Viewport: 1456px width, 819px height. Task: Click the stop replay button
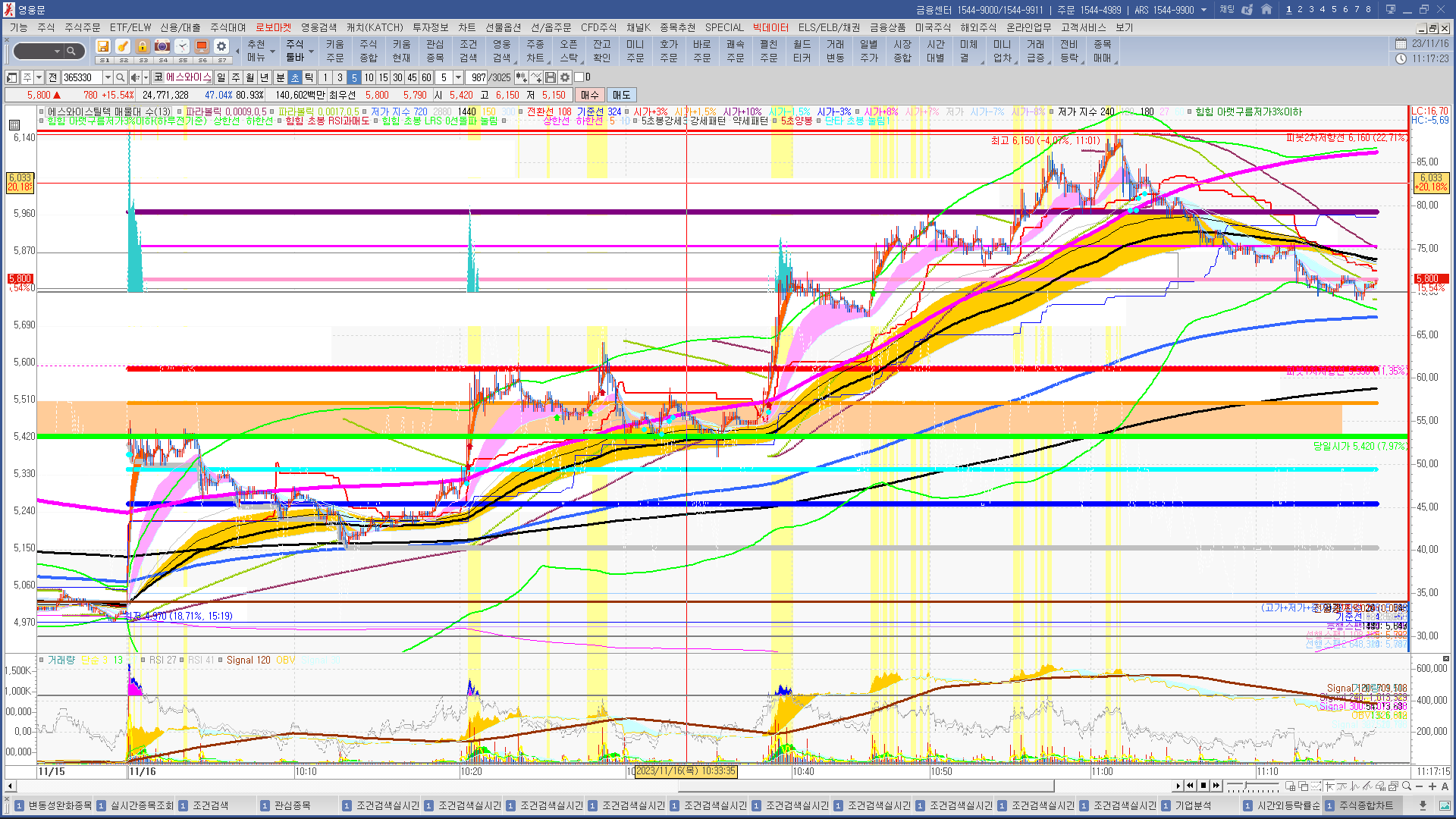pos(1203,786)
